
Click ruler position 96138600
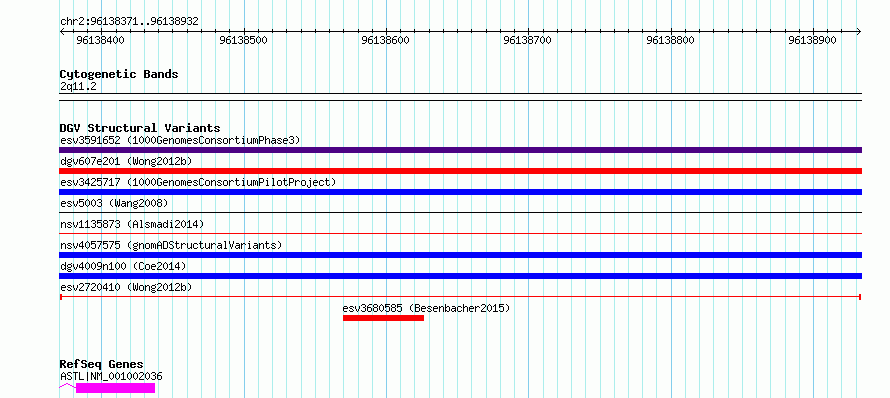[x=386, y=41]
